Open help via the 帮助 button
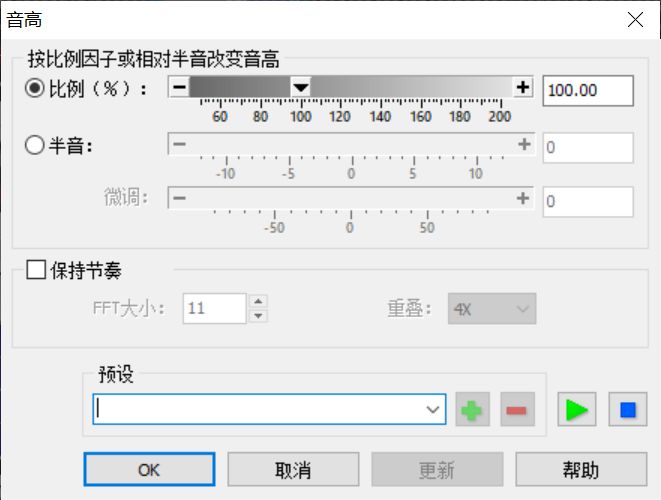661x500 pixels. point(581,470)
